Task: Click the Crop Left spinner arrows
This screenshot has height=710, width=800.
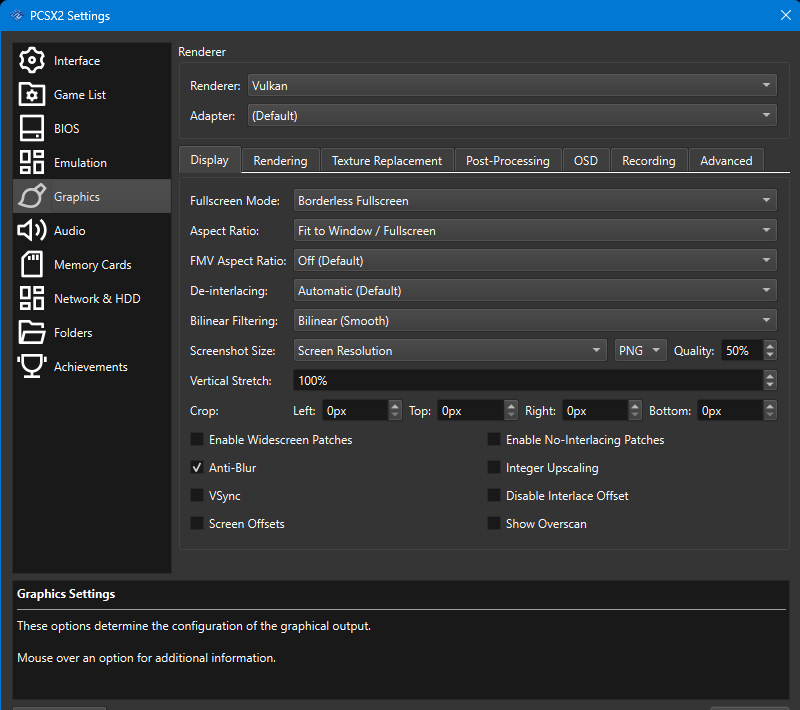Action: pos(395,411)
